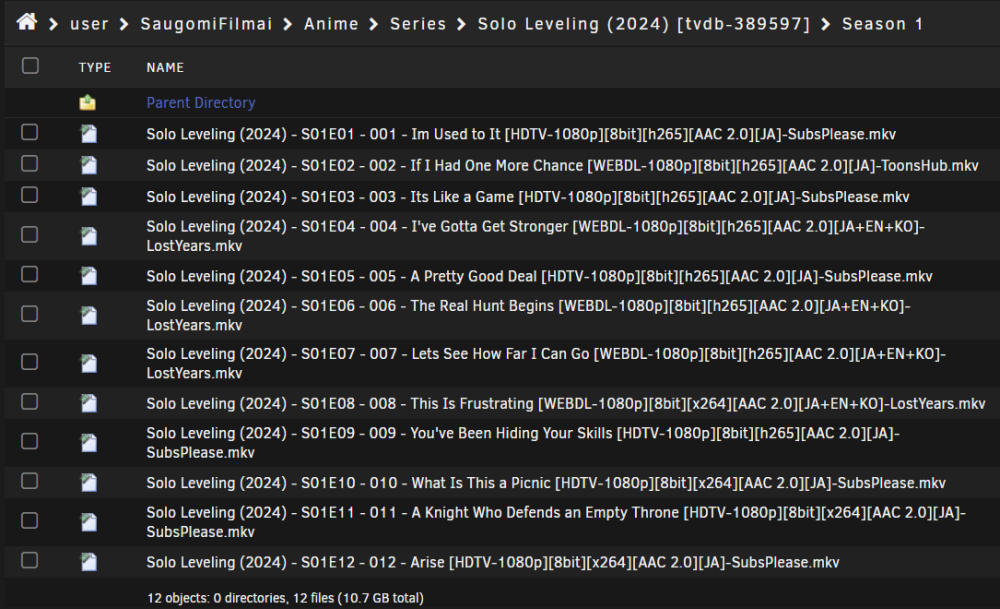
Task: Open S01E07 Lets See How Far I Can Go
Action: click(546, 363)
